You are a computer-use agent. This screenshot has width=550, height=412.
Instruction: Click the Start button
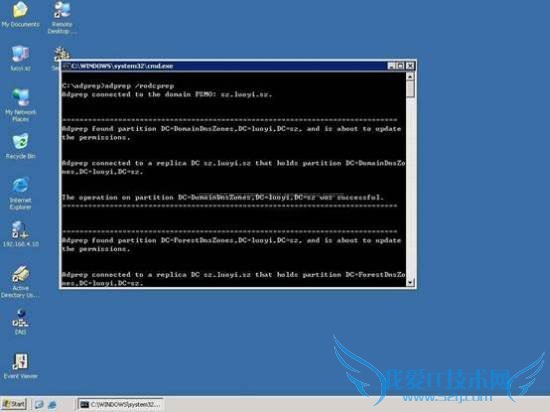[14, 404]
